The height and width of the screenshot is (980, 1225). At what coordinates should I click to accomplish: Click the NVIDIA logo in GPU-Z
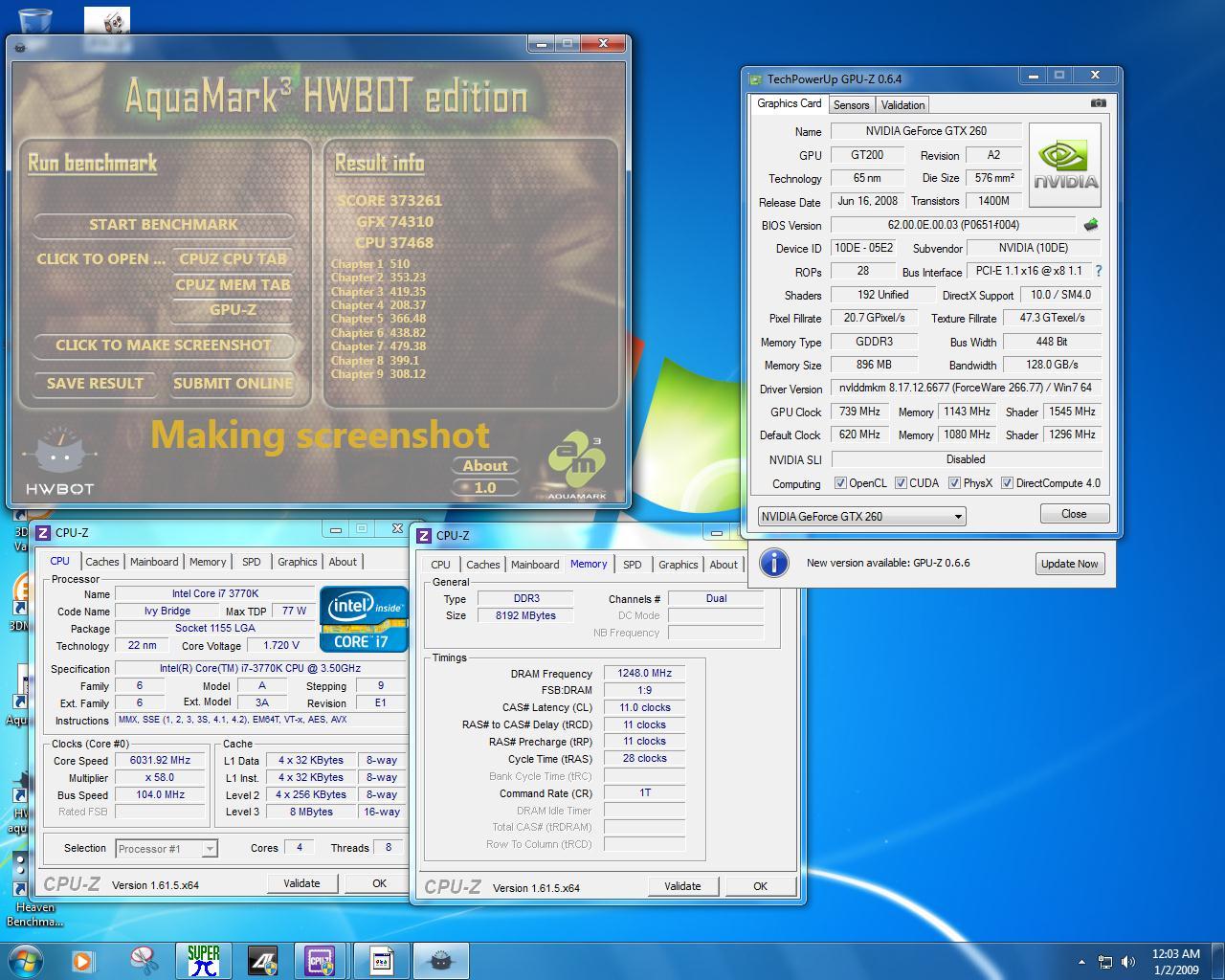1064,165
